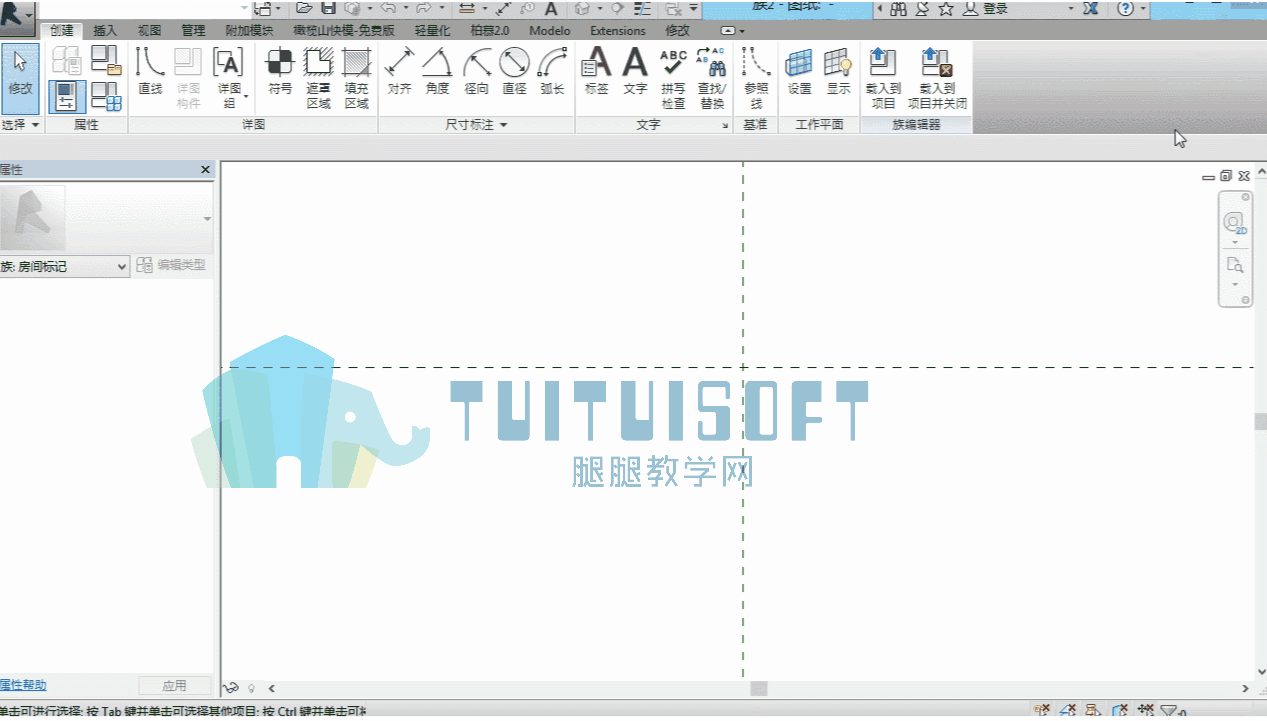Screen dimensions: 1267x721
Task: Select the 弧长 arc length dimension tool
Action: (552, 72)
